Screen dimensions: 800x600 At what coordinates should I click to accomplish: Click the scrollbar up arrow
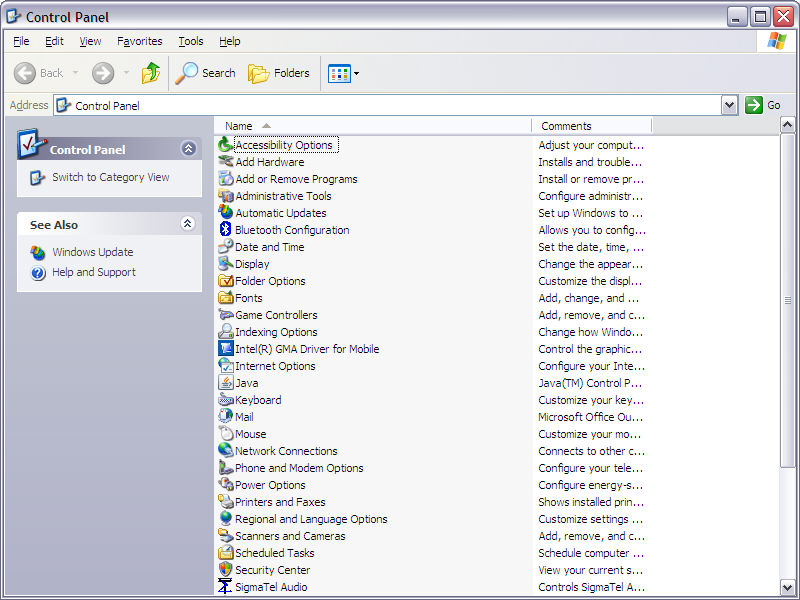787,124
